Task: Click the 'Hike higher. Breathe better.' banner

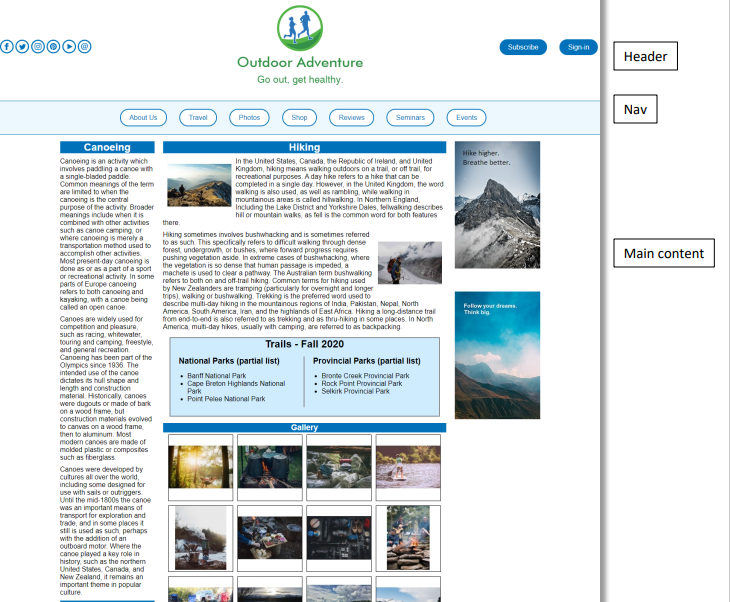Action: 497,205
